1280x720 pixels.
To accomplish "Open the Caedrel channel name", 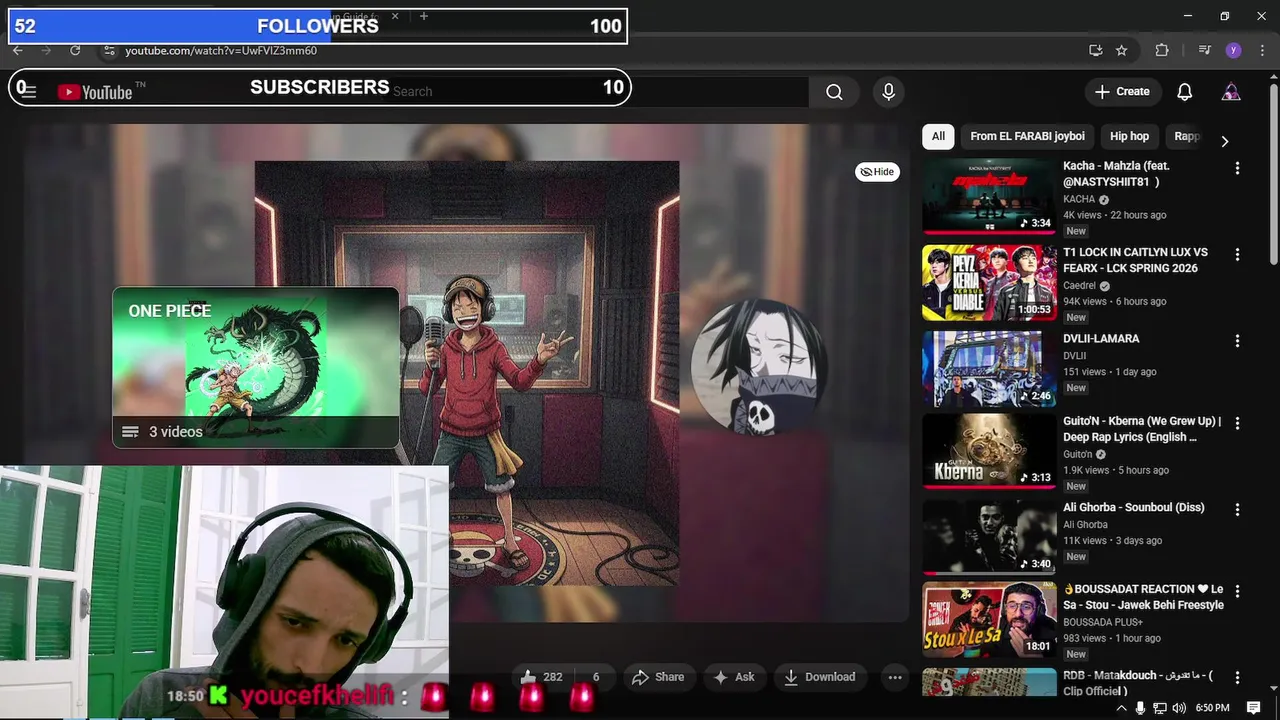I will tap(1079, 286).
